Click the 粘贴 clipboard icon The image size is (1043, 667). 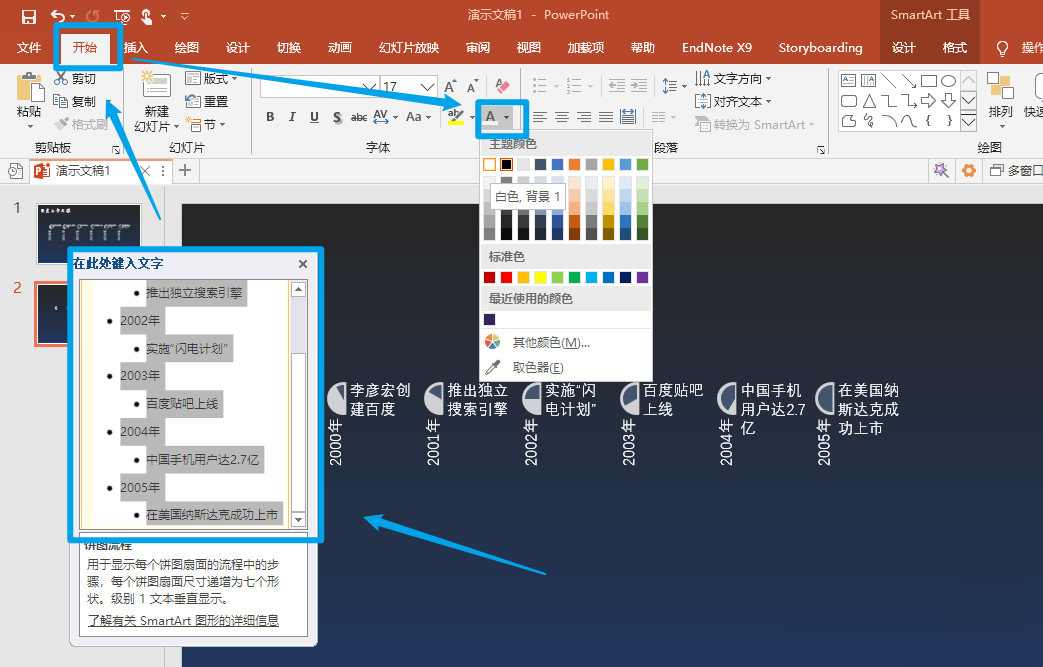29,87
